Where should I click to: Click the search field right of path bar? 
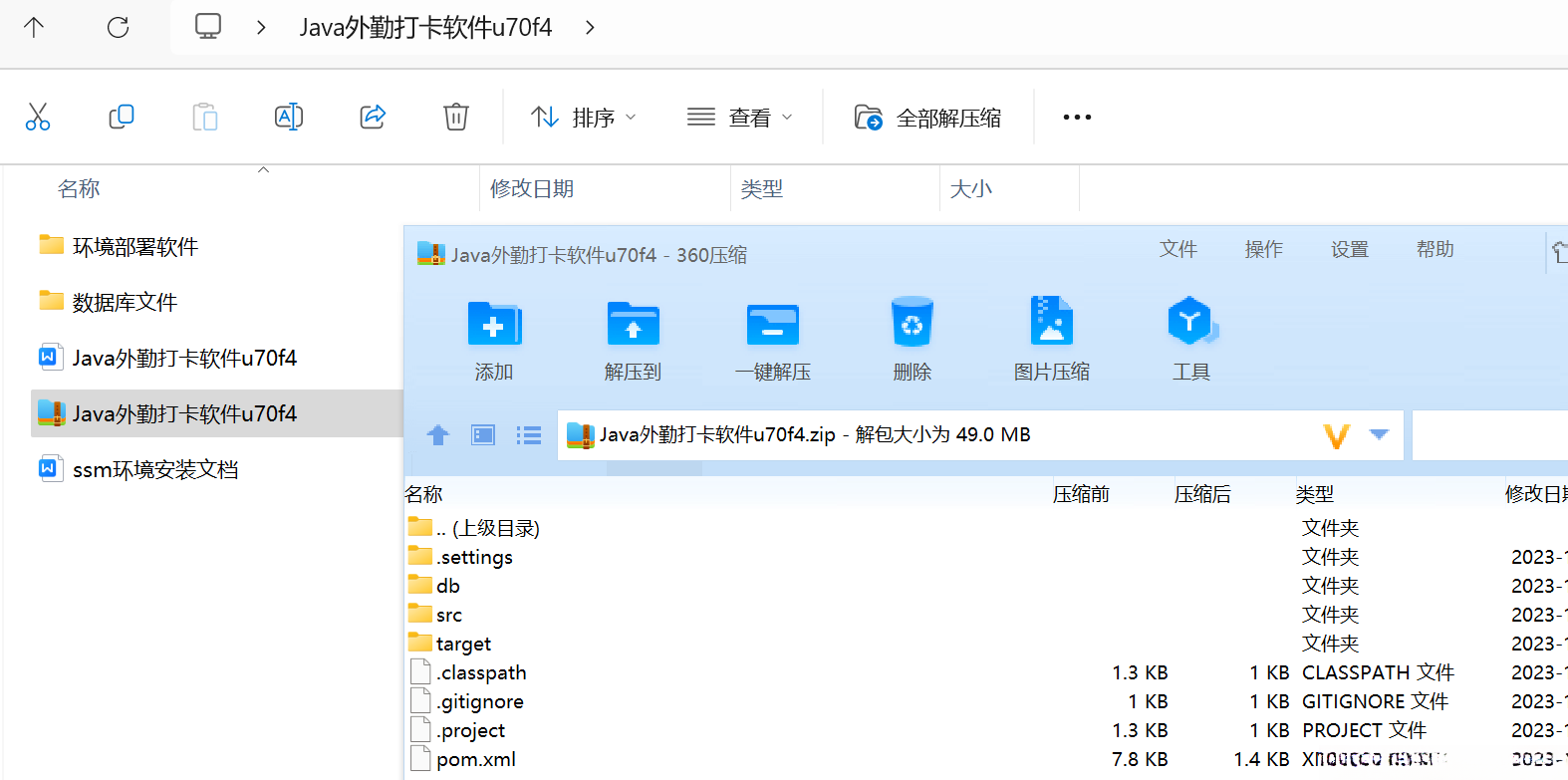click(x=1490, y=435)
